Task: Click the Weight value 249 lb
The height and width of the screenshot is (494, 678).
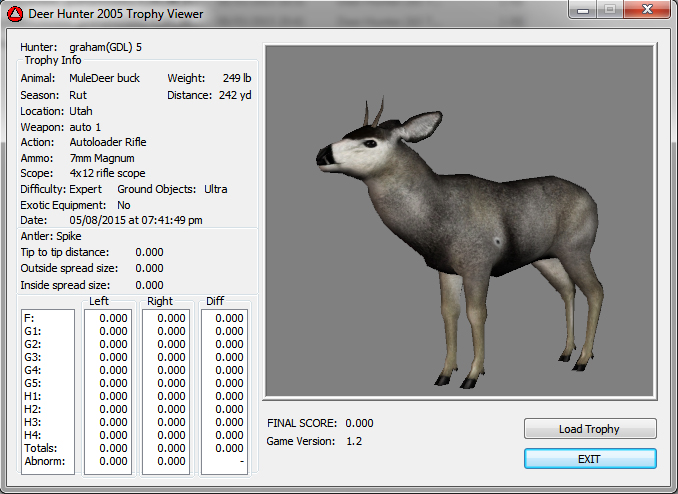Action: 236,78
